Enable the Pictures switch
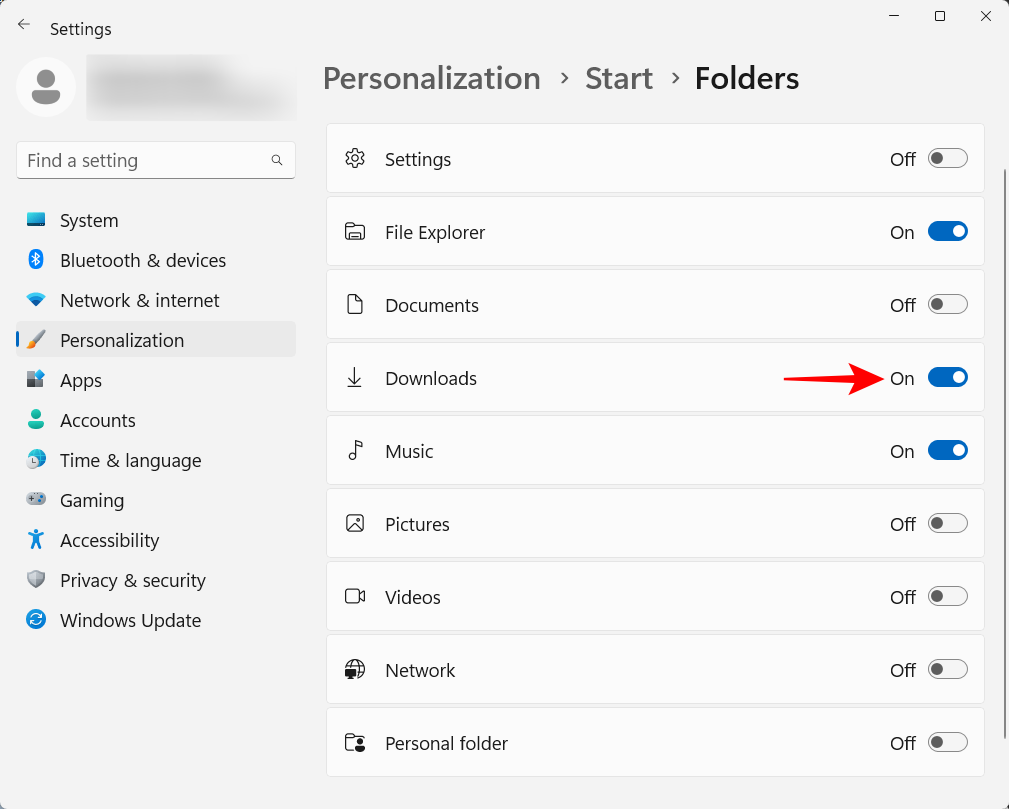Viewport: 1009px width, 809px height. click(947, 523)
